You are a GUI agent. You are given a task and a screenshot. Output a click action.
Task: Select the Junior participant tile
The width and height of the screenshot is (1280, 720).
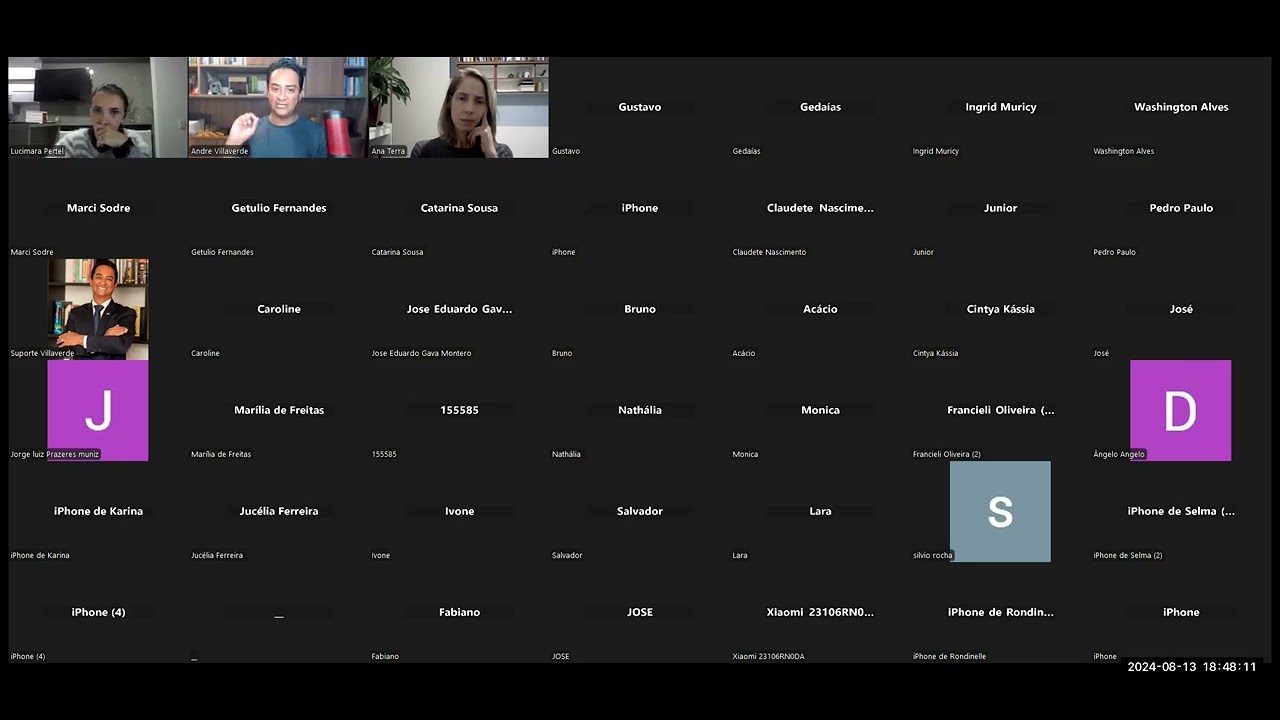(x=1000, y=208)
